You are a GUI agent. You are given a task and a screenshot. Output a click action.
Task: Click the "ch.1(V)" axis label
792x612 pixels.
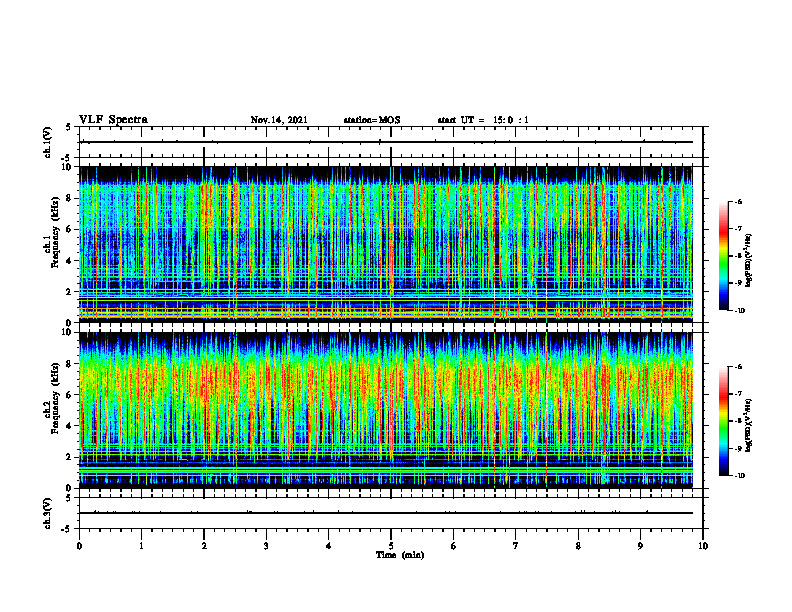[48, 142]
